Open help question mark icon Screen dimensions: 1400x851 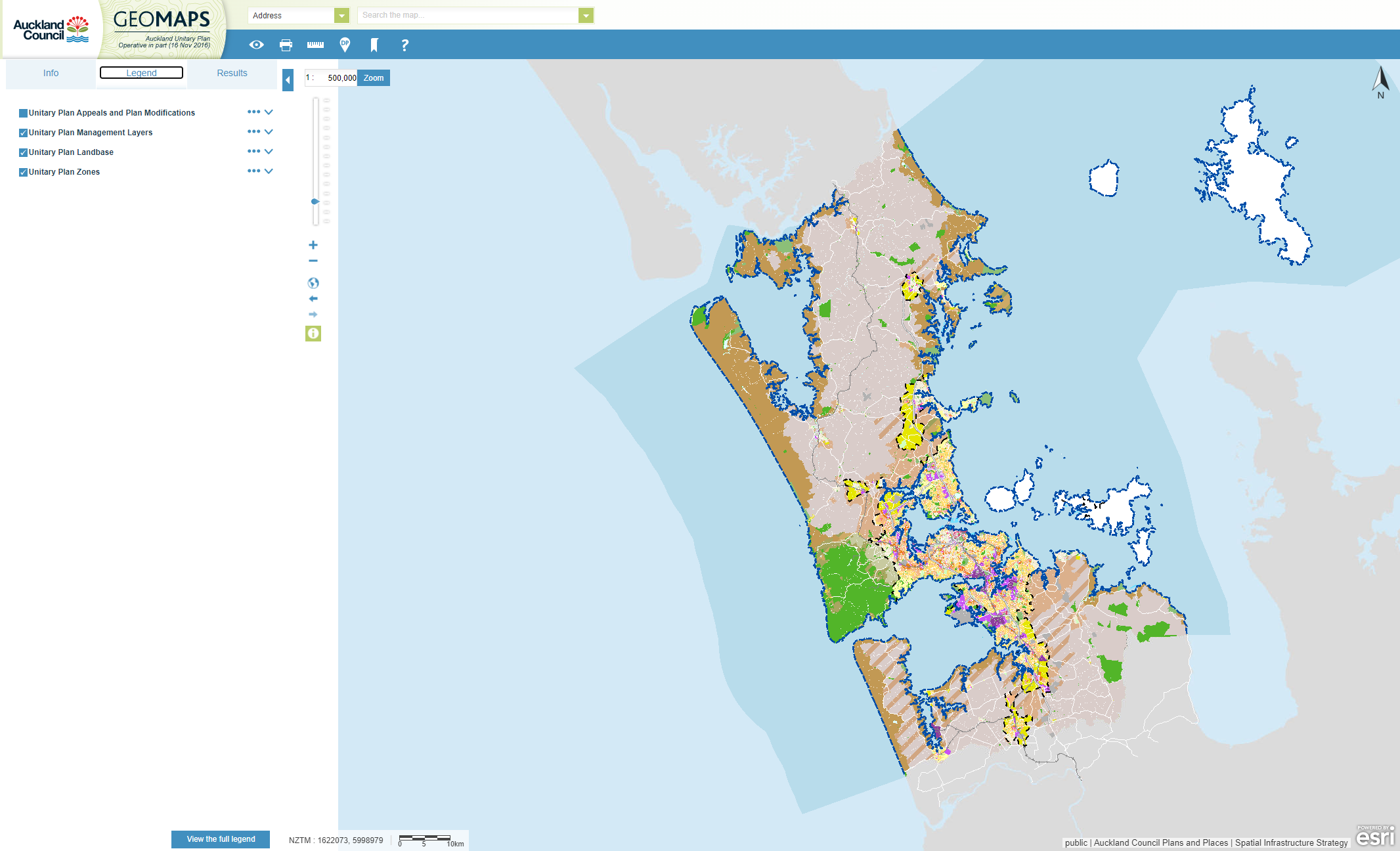[x=405, y=45]
